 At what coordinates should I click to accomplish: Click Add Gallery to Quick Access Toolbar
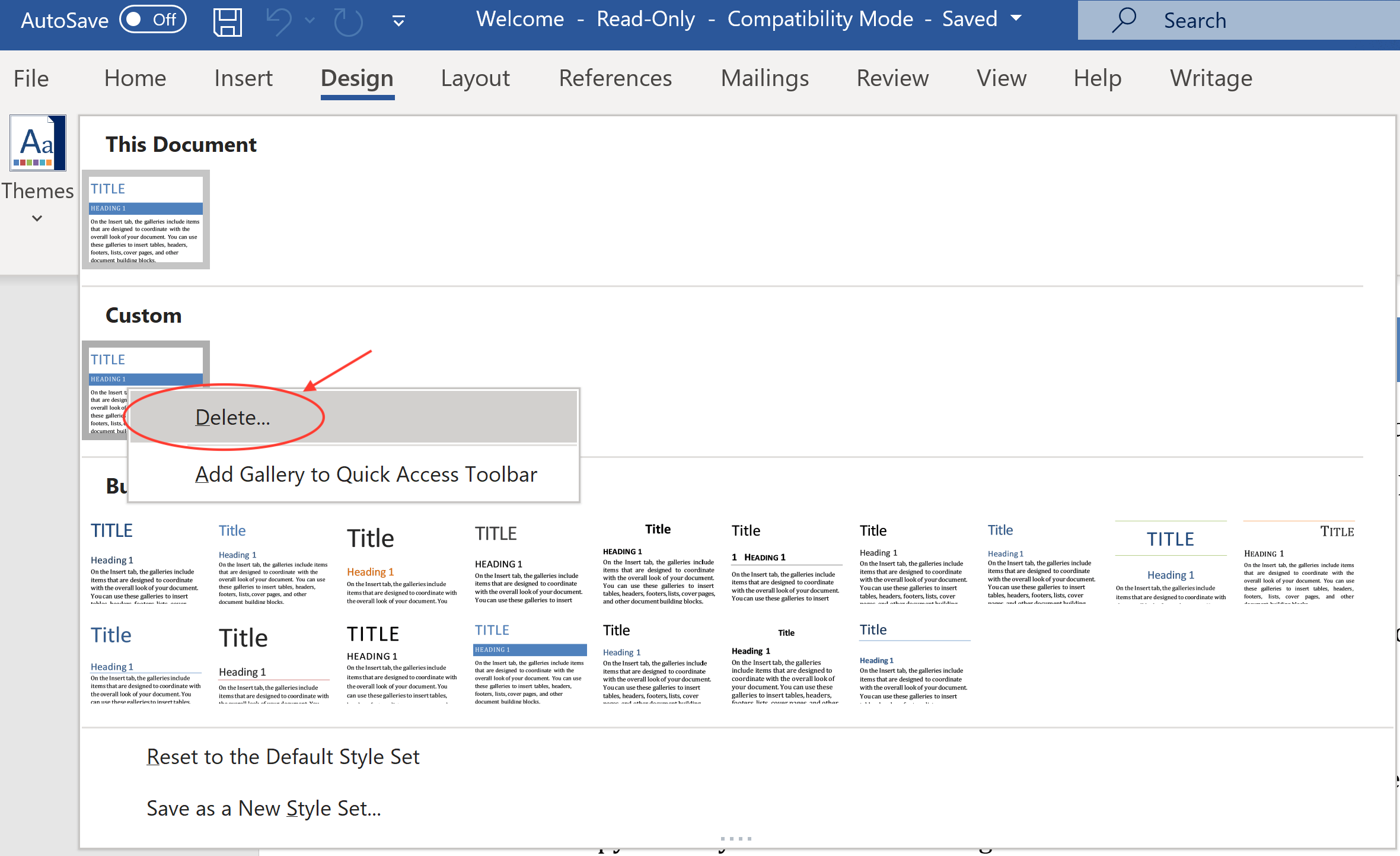point(367,474)
